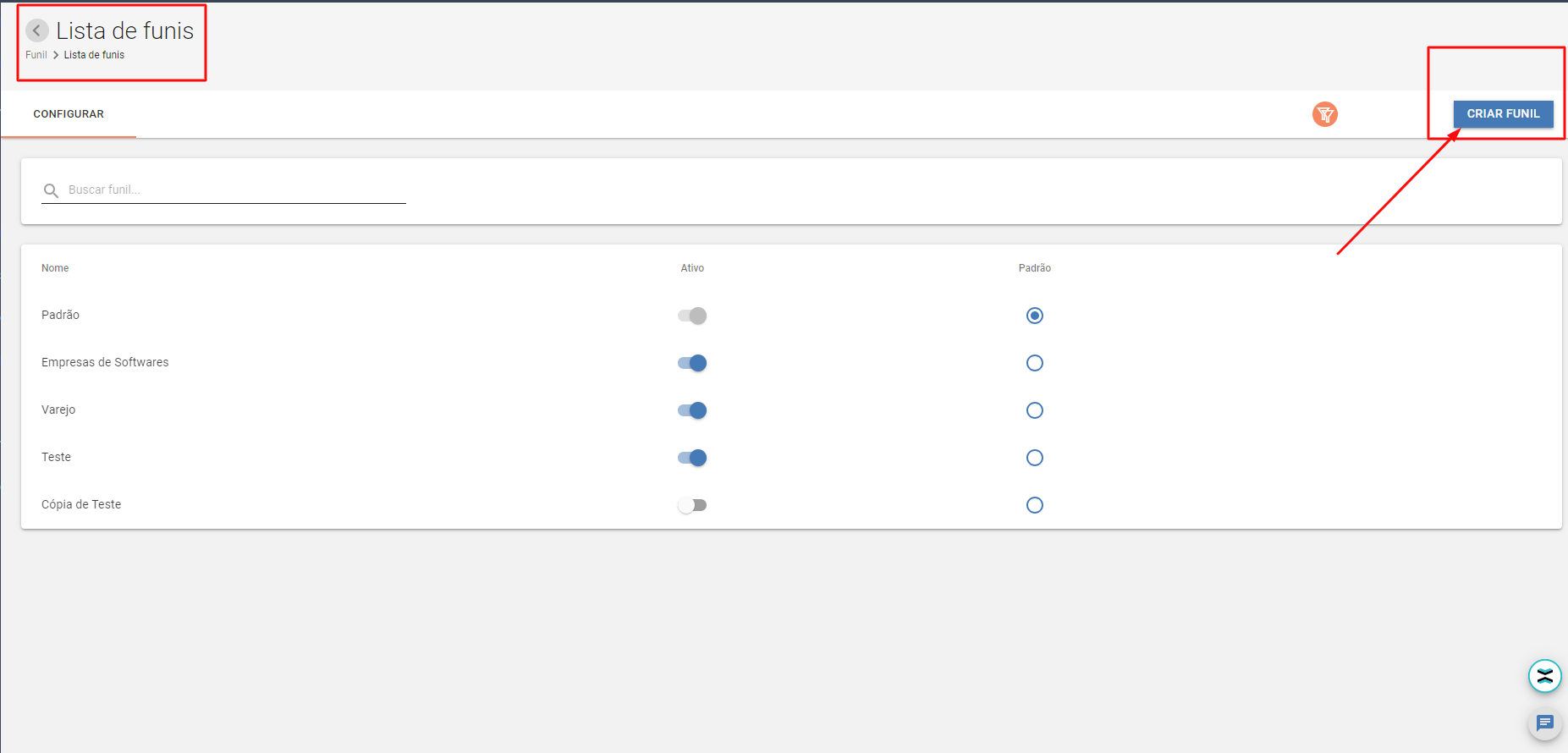Image resolution: width=1568 pixels, height=753 pixels.
Task: Click the CRIAR FUNIL button
Action: pyautogui.click(x=1503, y=114)
